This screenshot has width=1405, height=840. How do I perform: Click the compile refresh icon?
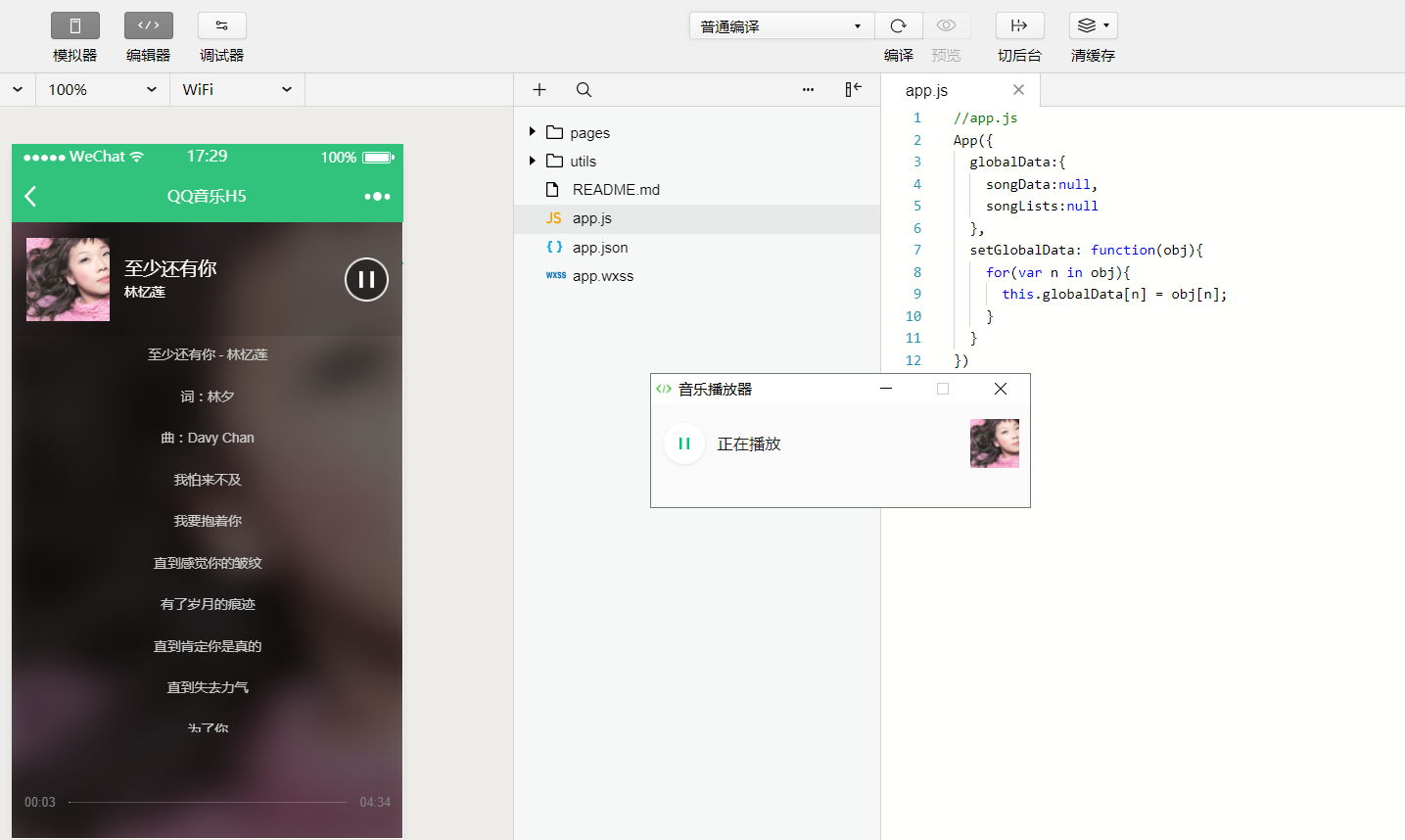[x=899, y=25]
